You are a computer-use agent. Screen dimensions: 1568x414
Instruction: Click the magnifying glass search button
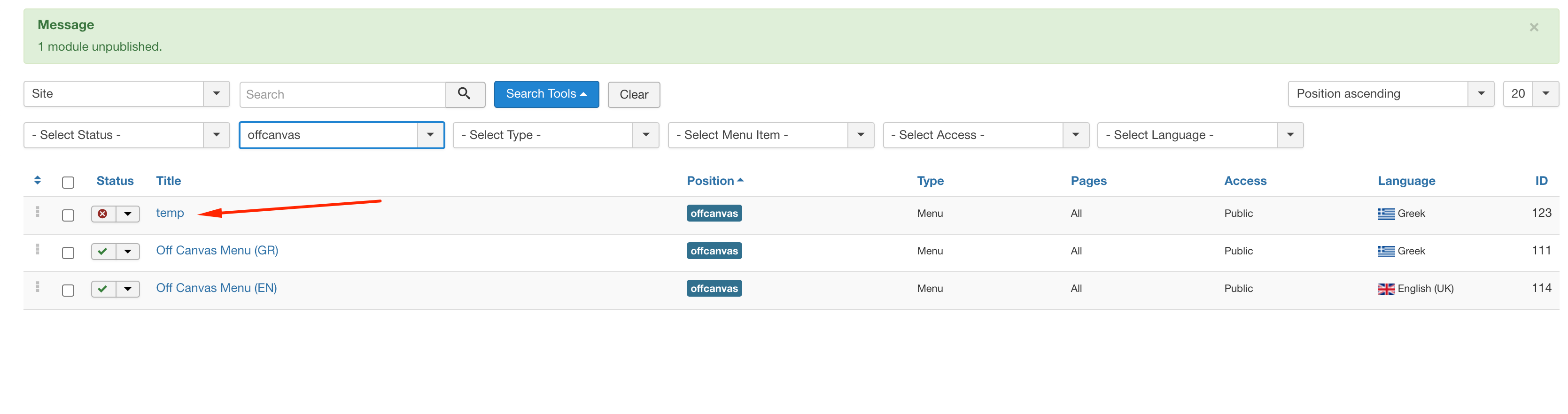click(465, 94)
